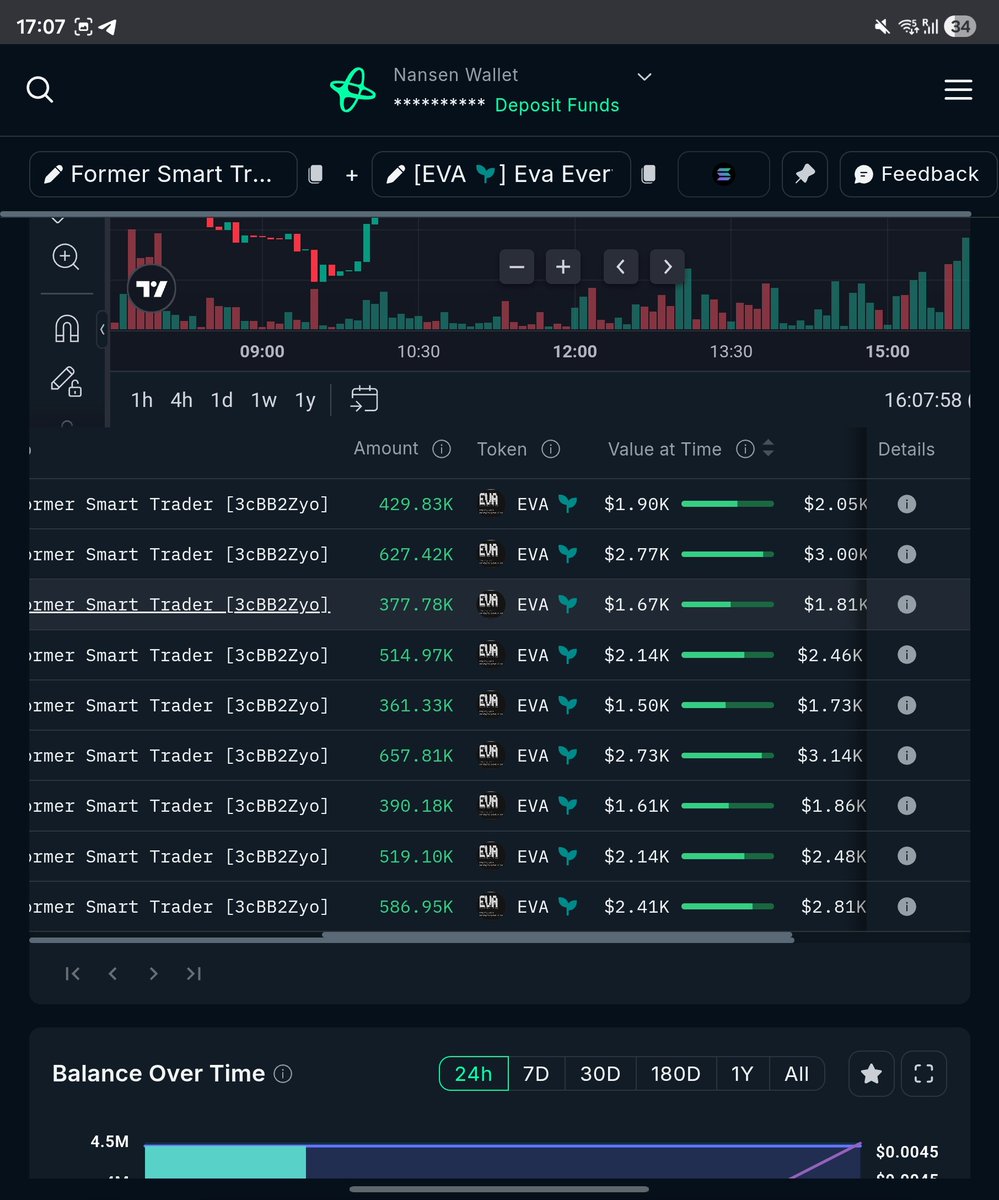Expand the collapsed left panel arrow above magnifier
The height and width of the screenshot is (1200, 999).
[57, 219]
